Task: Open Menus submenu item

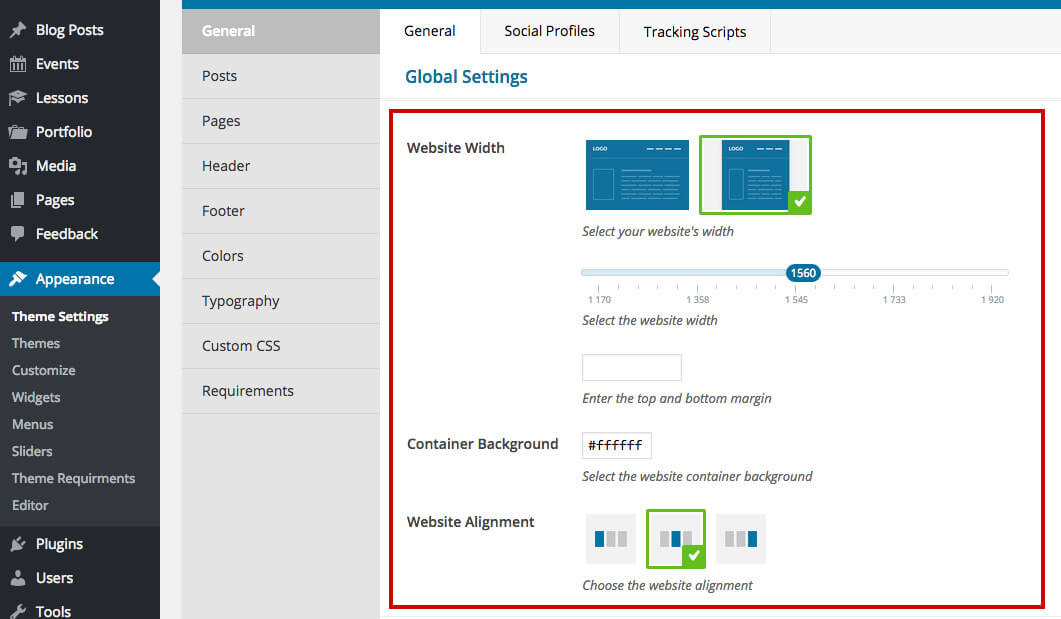Action: 32,424
